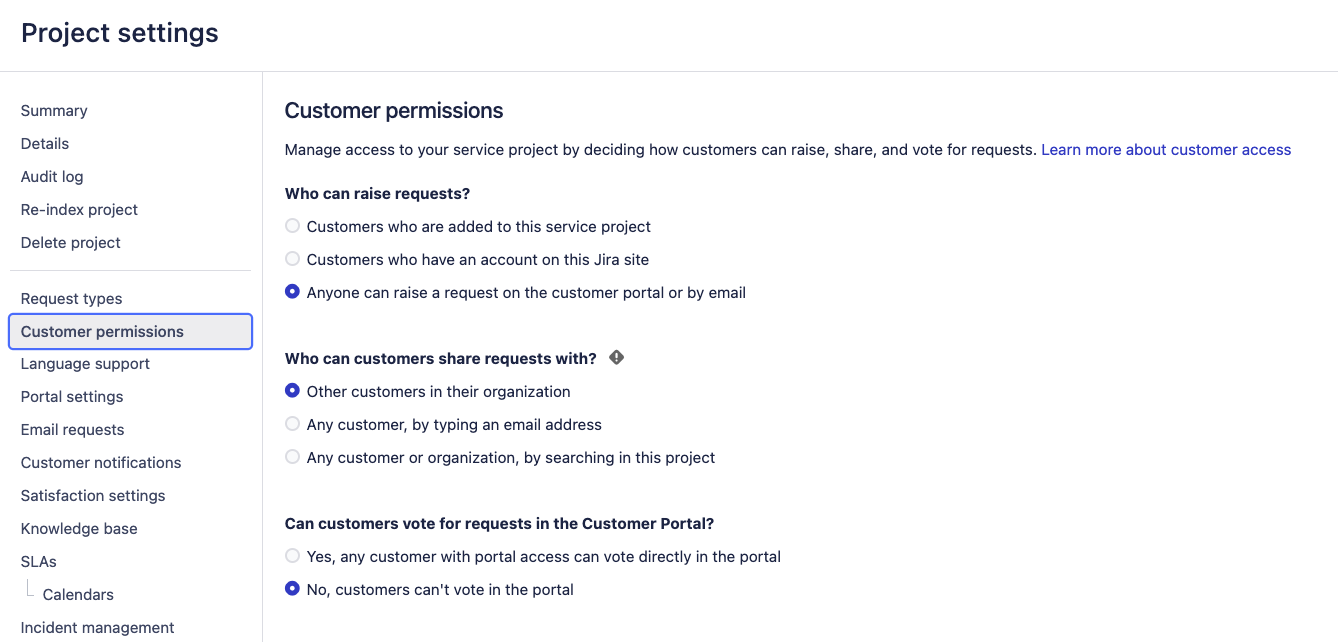Select 'Customers who have an account' option

point(292,259)
